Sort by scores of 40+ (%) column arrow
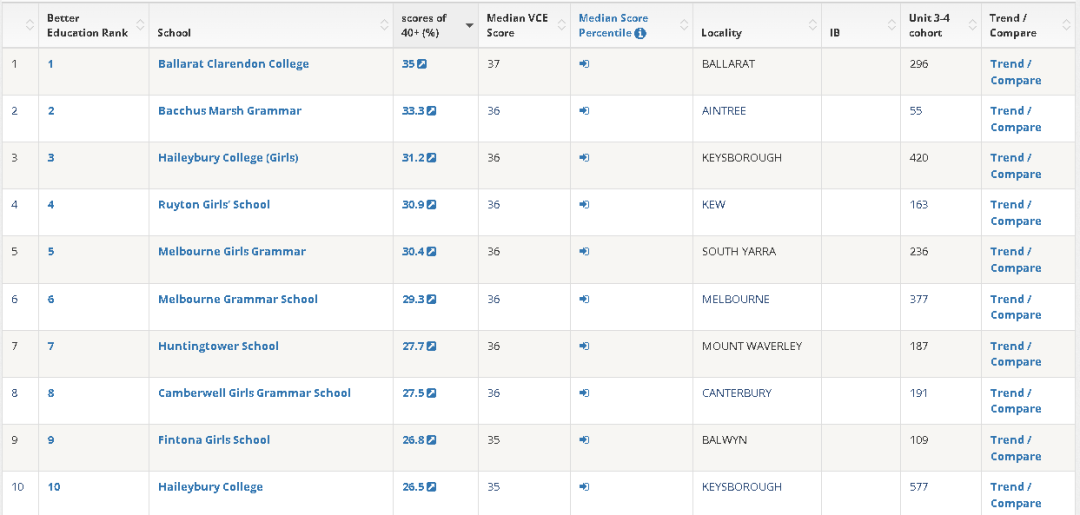This screenshot has height=515, width=1080. [x=470, y=25]
